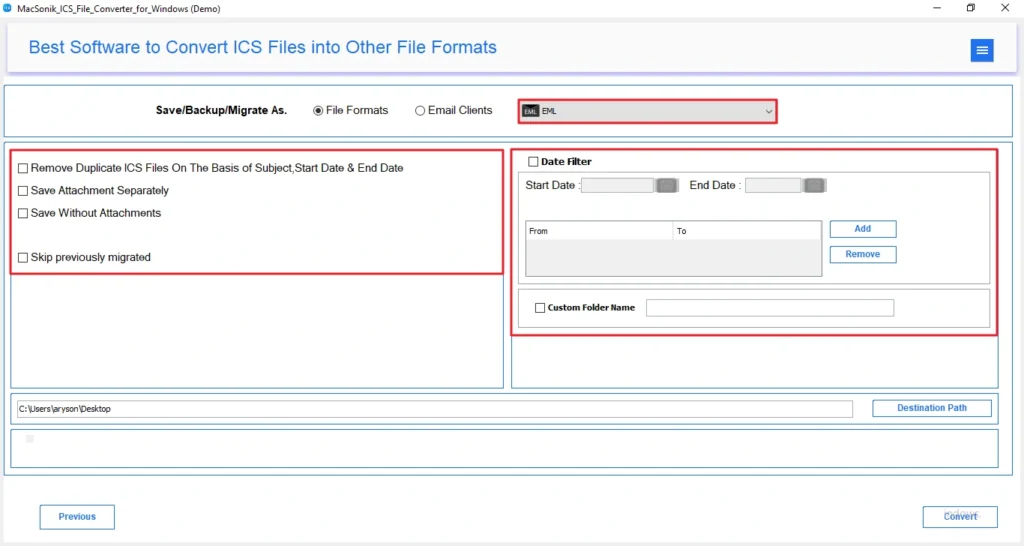Click the Start Date calendar picker icon
Image resolution: width=1024 pixels, height=546 pixels.
click(667, 185)
